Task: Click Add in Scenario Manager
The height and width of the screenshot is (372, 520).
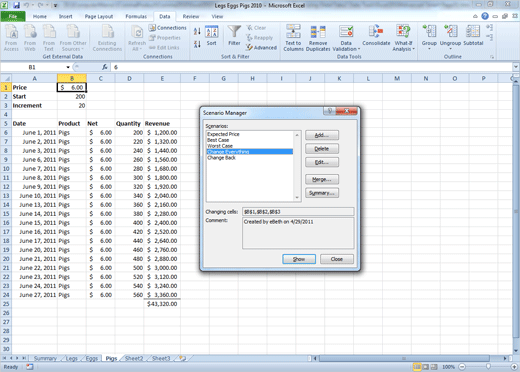Action: click(x=322, y=135)
